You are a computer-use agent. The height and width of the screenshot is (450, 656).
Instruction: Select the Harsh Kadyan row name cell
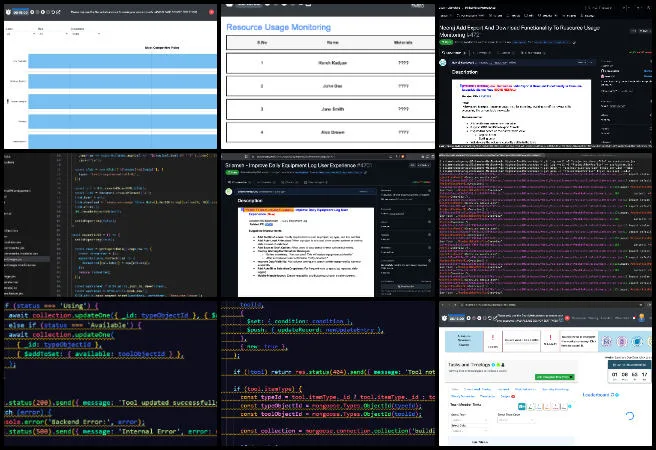click(x=333, y=63)
